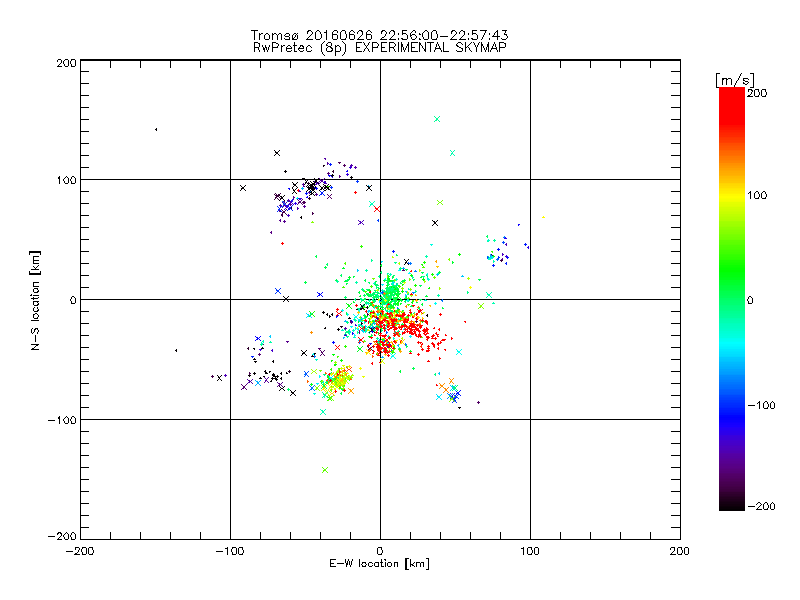
Task: Click the y-axis tick label "-100"
Action: pyautogui.click(x=62, y=420)
